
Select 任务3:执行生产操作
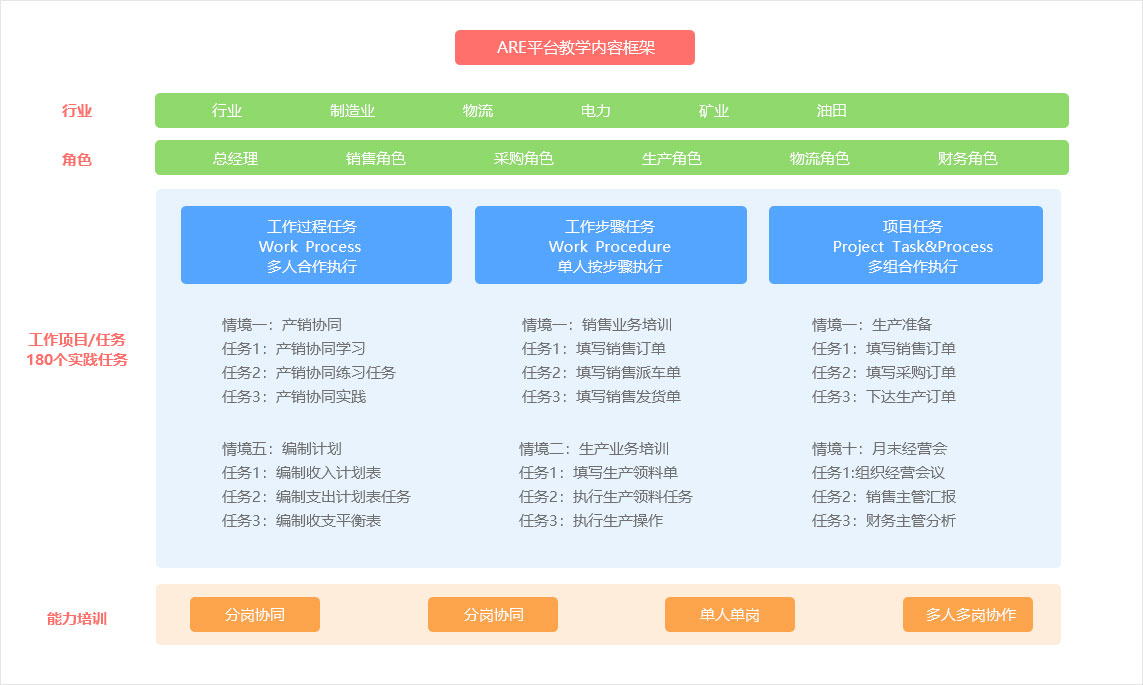(x=591, y=521)
